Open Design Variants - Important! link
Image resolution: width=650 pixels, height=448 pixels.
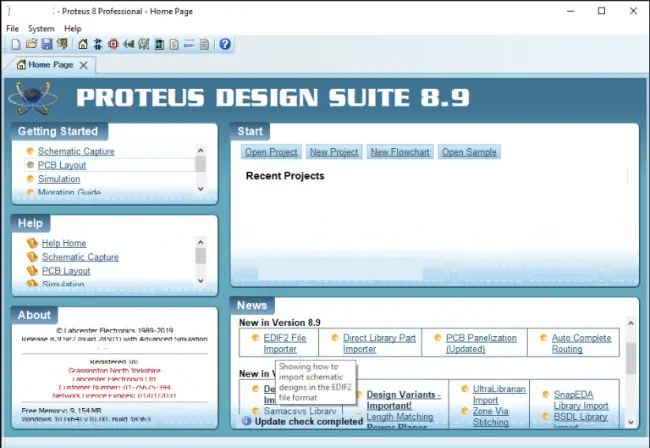pos(404,400)
